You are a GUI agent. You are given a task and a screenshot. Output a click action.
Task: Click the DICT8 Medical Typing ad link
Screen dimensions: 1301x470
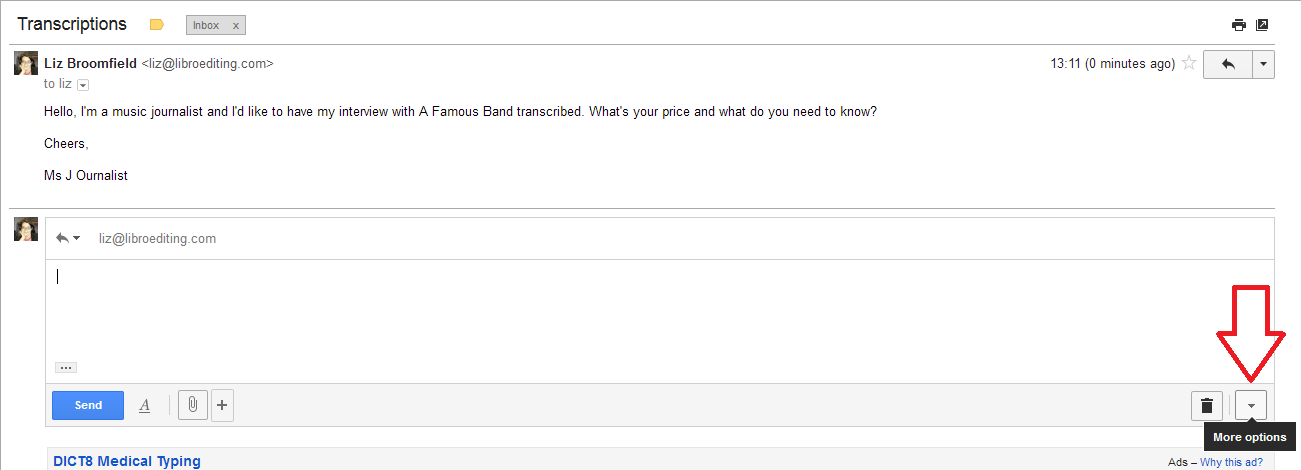125,461
